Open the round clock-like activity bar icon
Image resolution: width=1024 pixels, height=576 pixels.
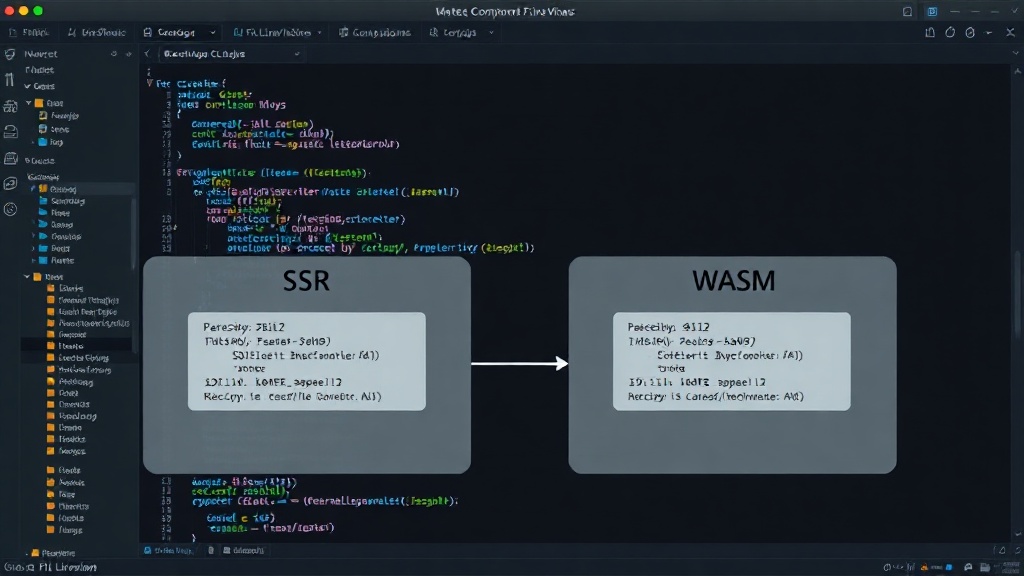click(x=10, y=209)
